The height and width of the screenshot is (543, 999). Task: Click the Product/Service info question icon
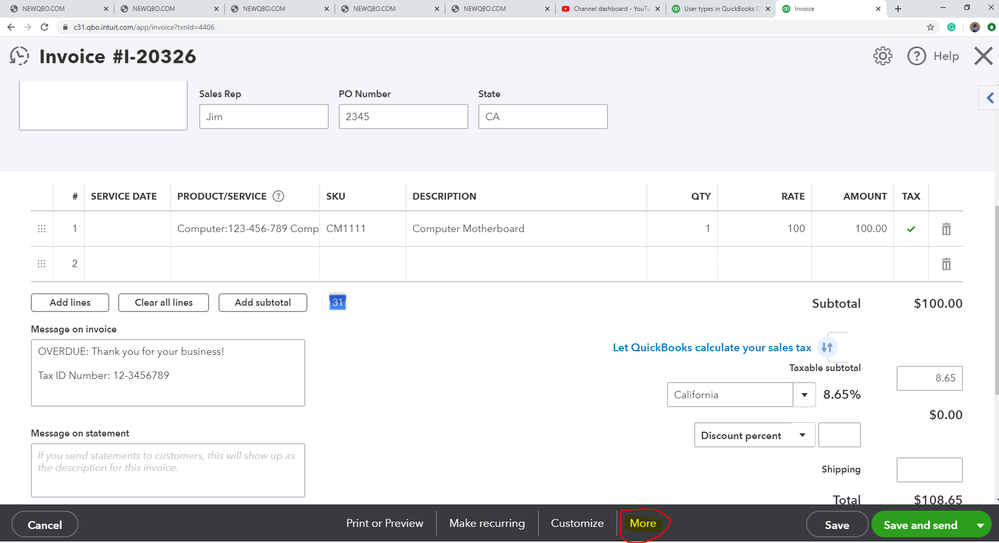click(279, 196)
